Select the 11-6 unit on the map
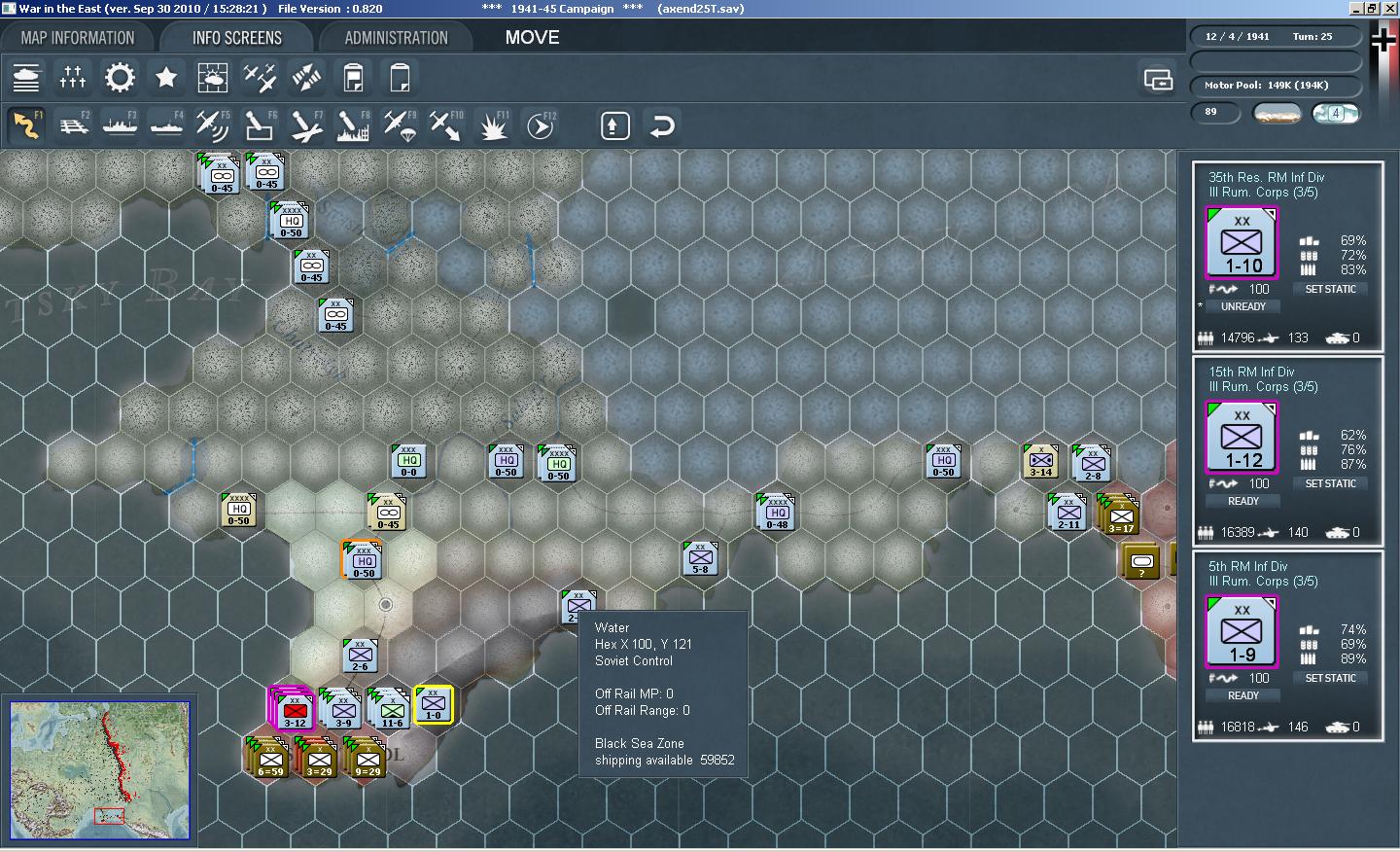The width and height of the screenshot is (1400, 852). click(391, 709)
